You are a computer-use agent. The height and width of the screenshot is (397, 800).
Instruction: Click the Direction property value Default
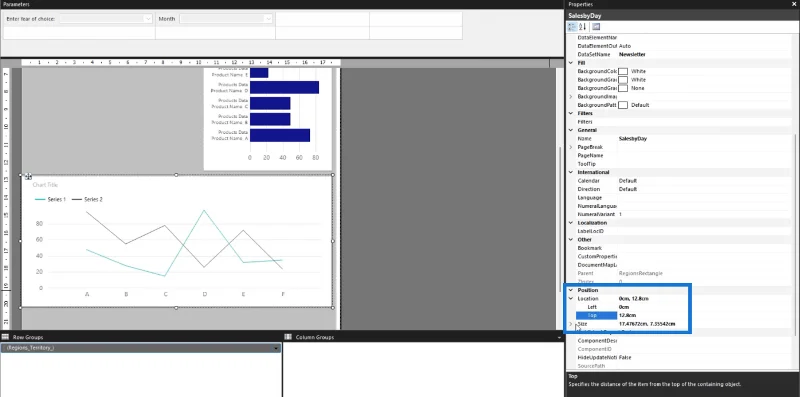point(628,189)
